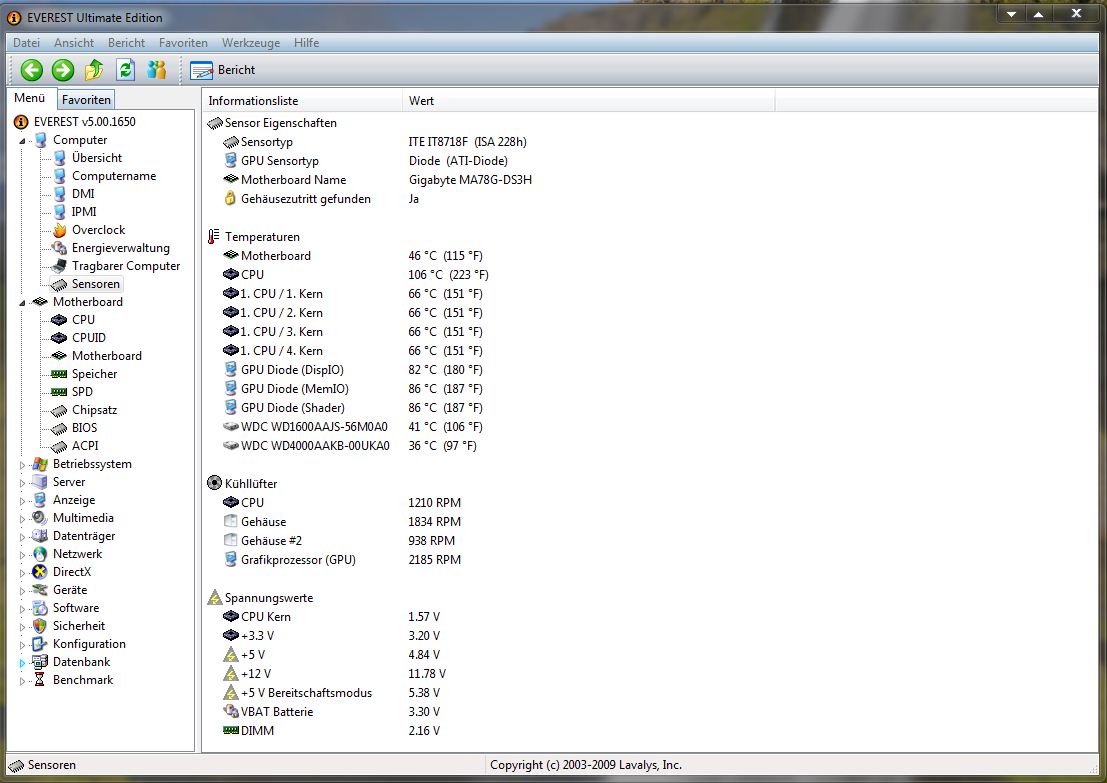Open the Datei menu
Image resolution: width=1107 pixels, height=783 pixels.
coord(26,43)
